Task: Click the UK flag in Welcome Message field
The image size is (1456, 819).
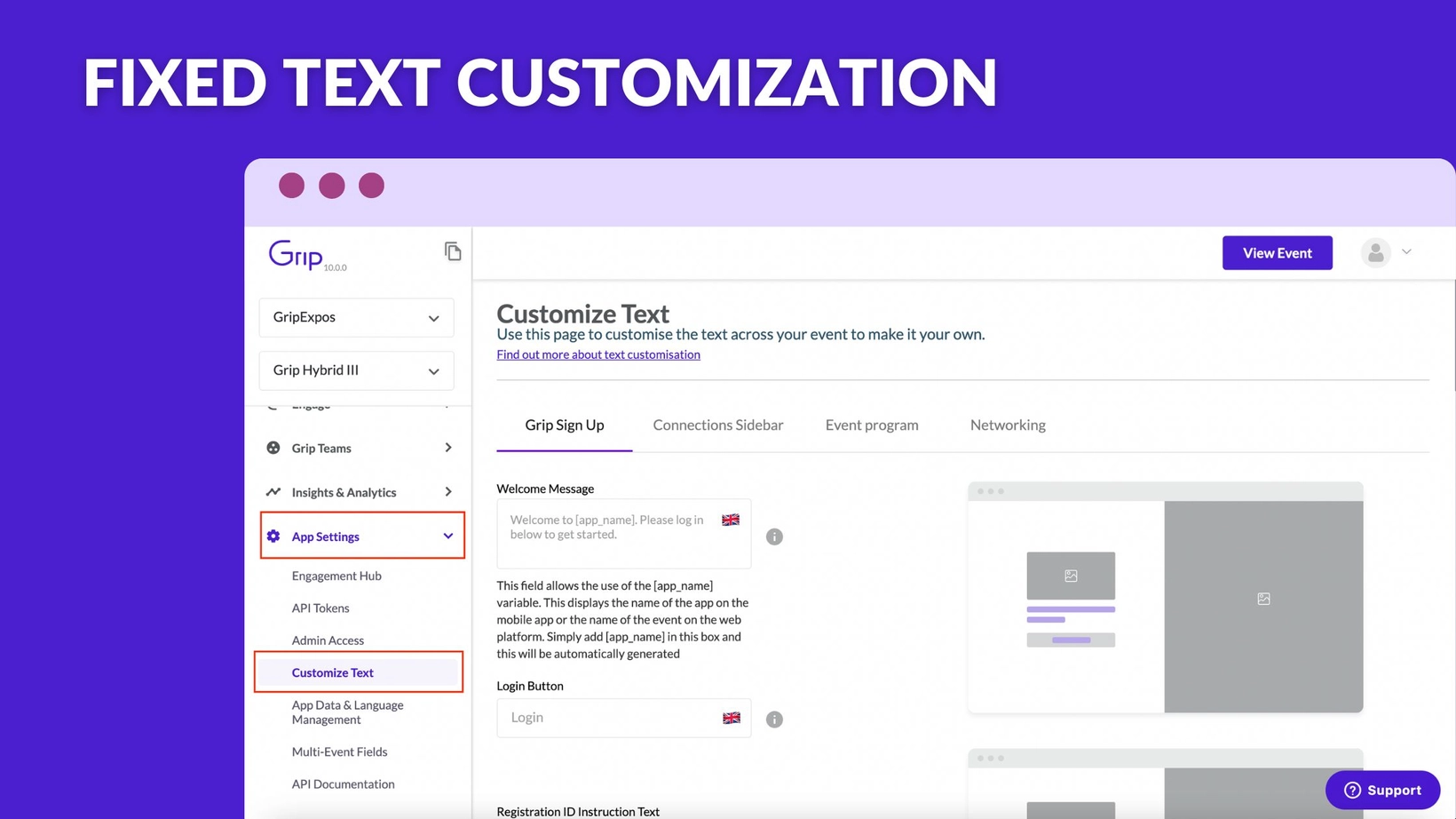Action: pos(731,521)
